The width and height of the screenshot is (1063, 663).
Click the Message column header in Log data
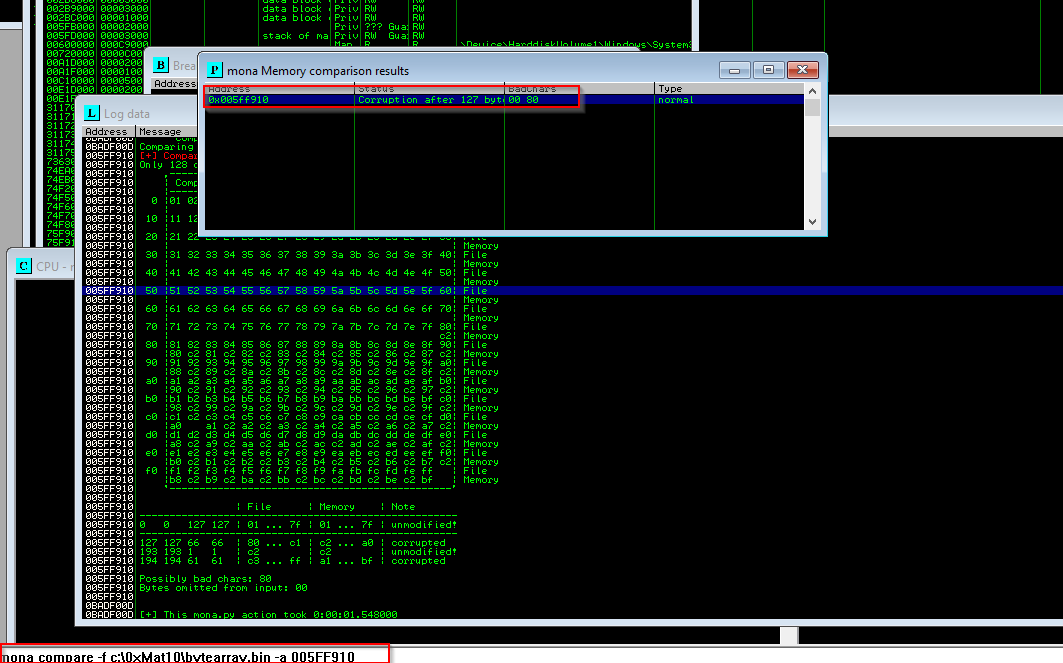160,131
